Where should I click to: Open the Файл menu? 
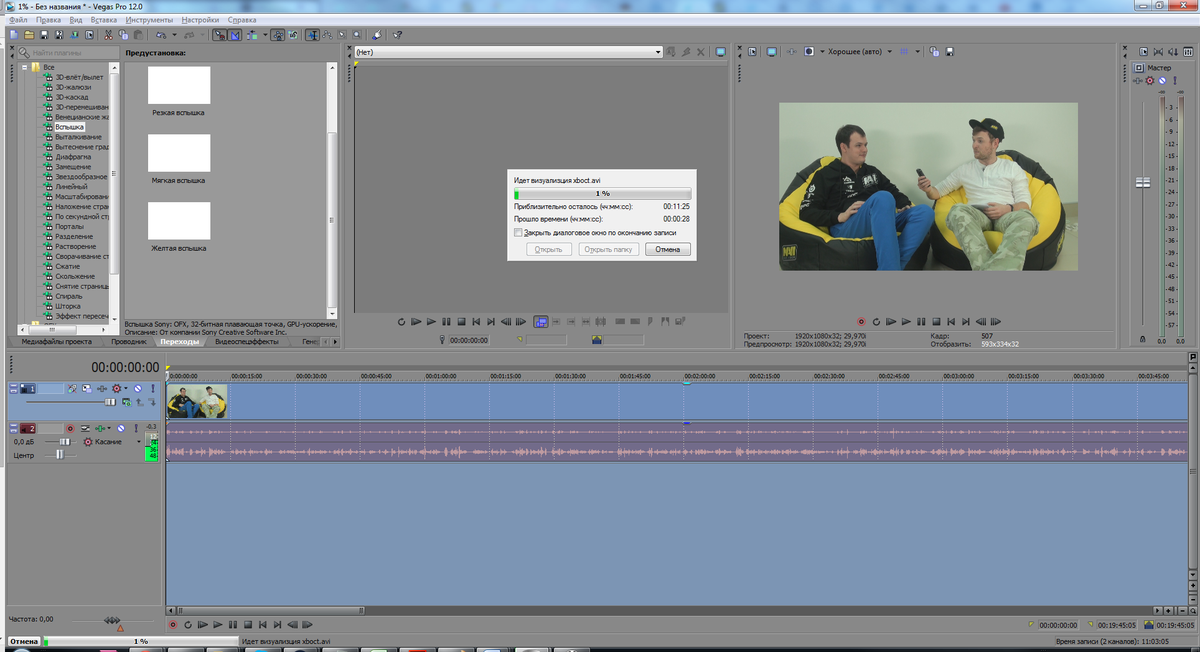pos(17,19)
